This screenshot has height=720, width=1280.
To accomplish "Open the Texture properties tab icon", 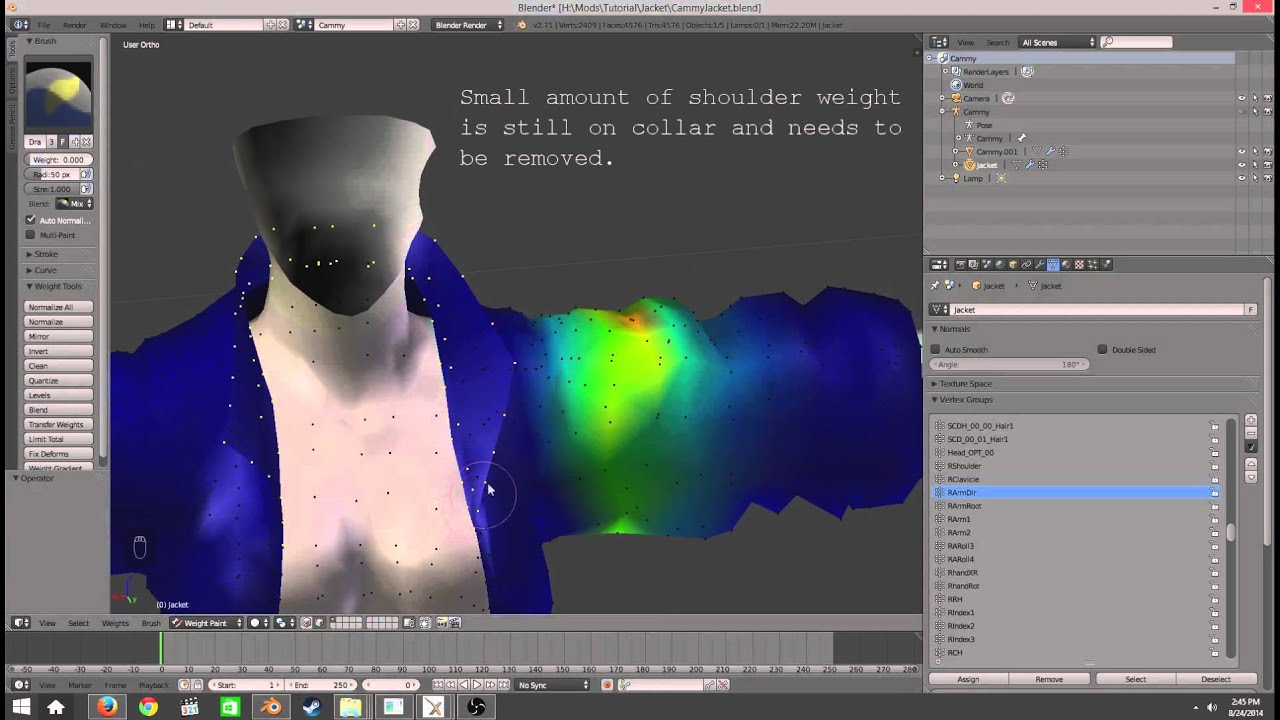I will coord(1079,265).
